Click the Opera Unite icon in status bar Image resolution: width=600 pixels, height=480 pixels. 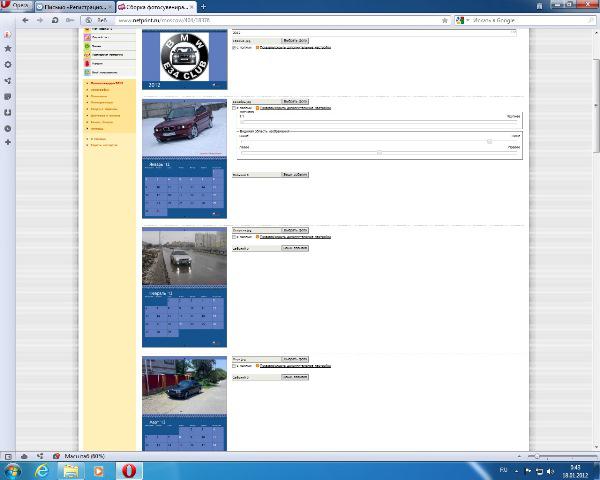pos(40,456)
